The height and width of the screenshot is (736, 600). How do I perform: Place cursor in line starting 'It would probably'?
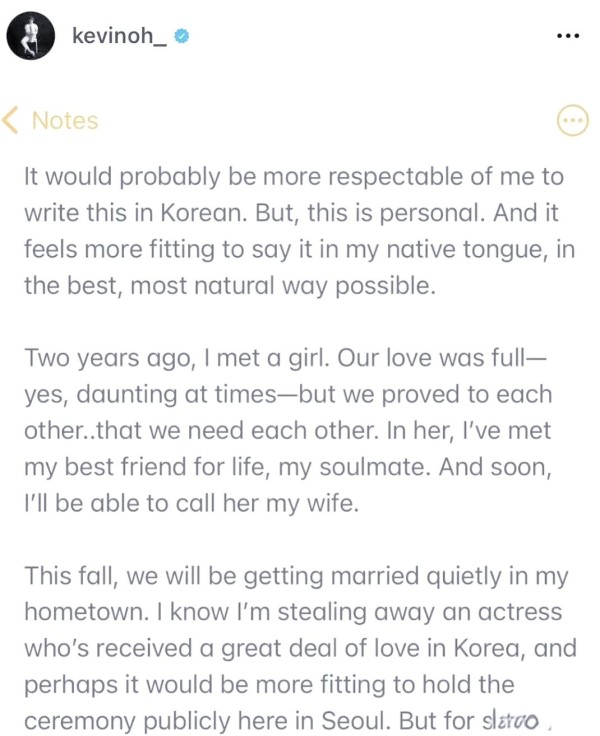[x=294, y=177]
